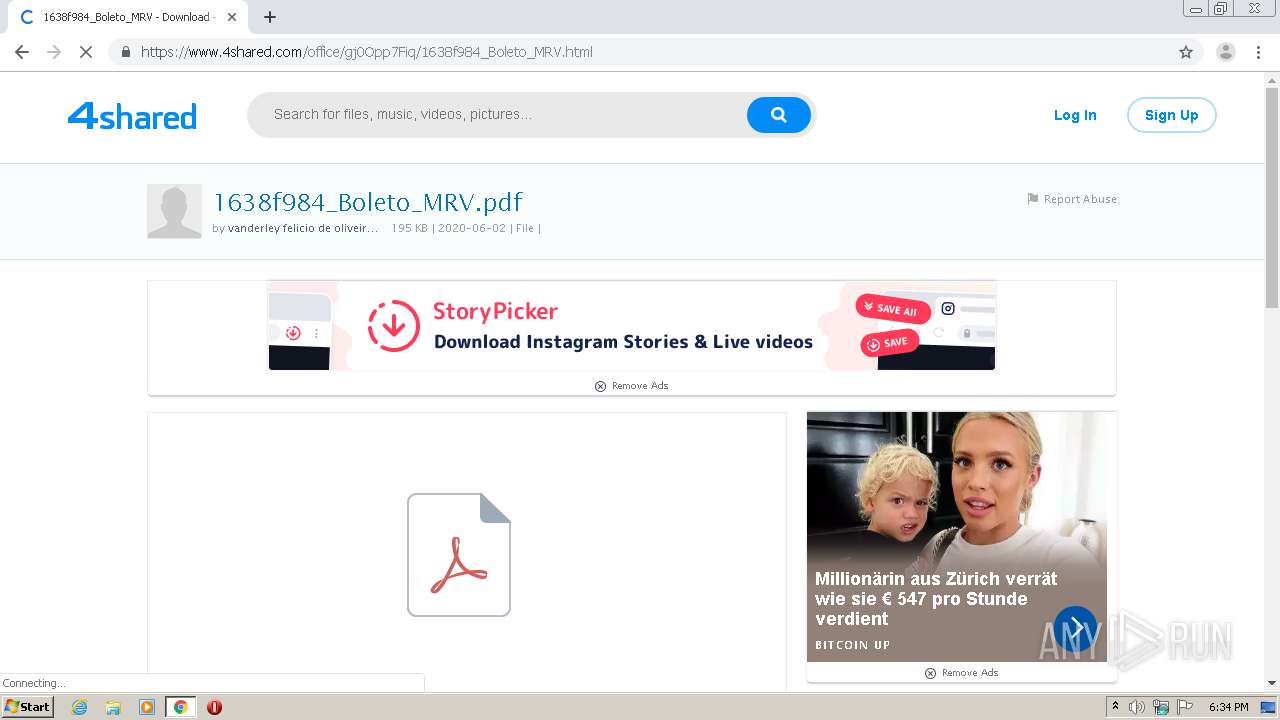This screenshot has height=720, width=1280.
Task: Open Internet Explorer from the taskbar
Action: [x=80, y=707]
